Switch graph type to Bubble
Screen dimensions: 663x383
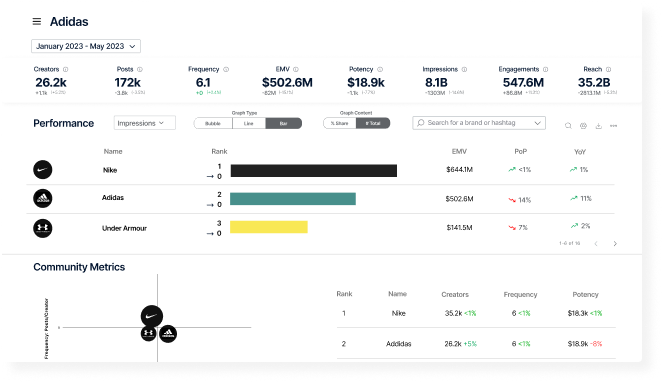213,123
